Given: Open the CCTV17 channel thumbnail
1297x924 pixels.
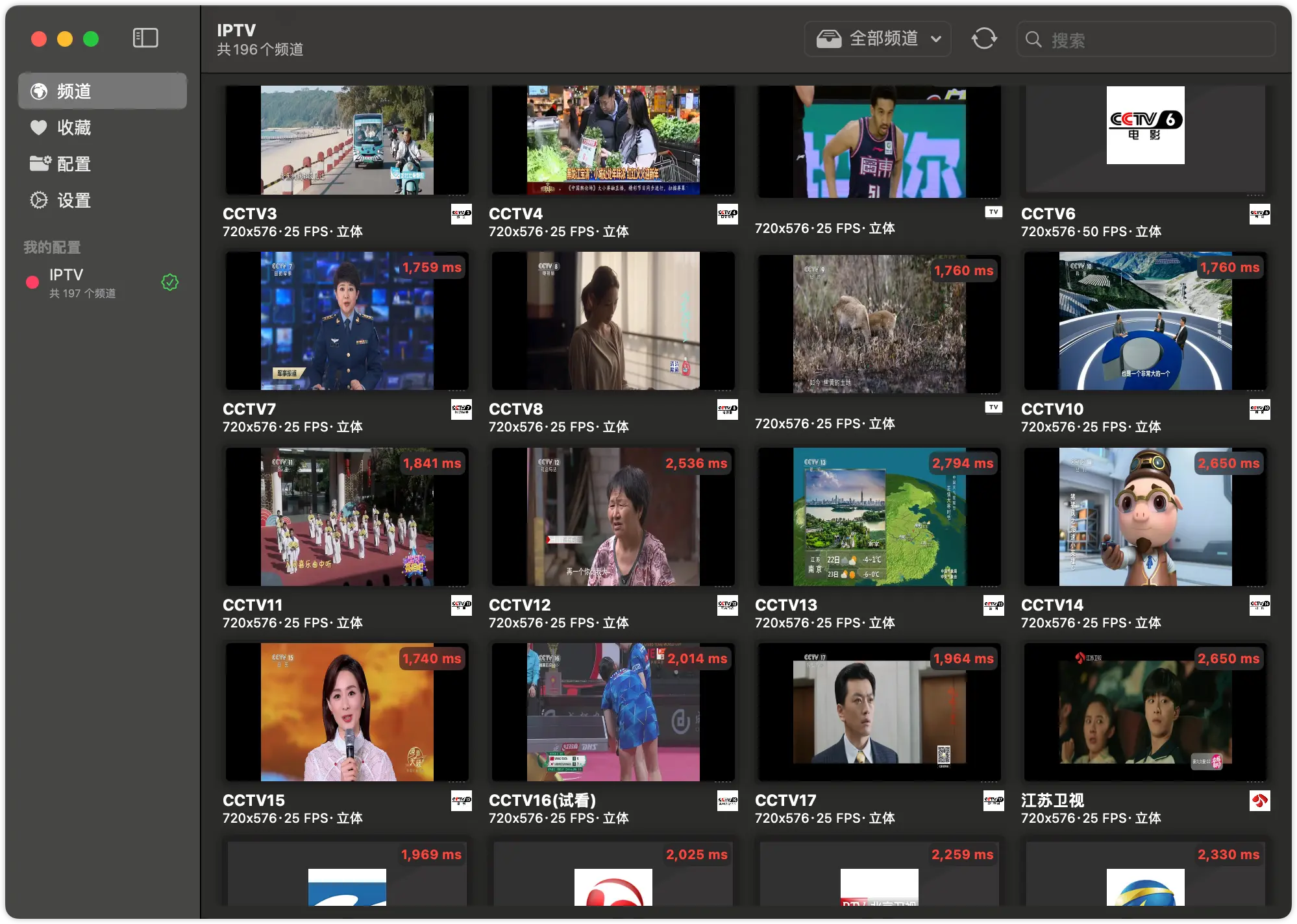Looking at the screenshot, I should pyautogui.click(x=880, y=712).
